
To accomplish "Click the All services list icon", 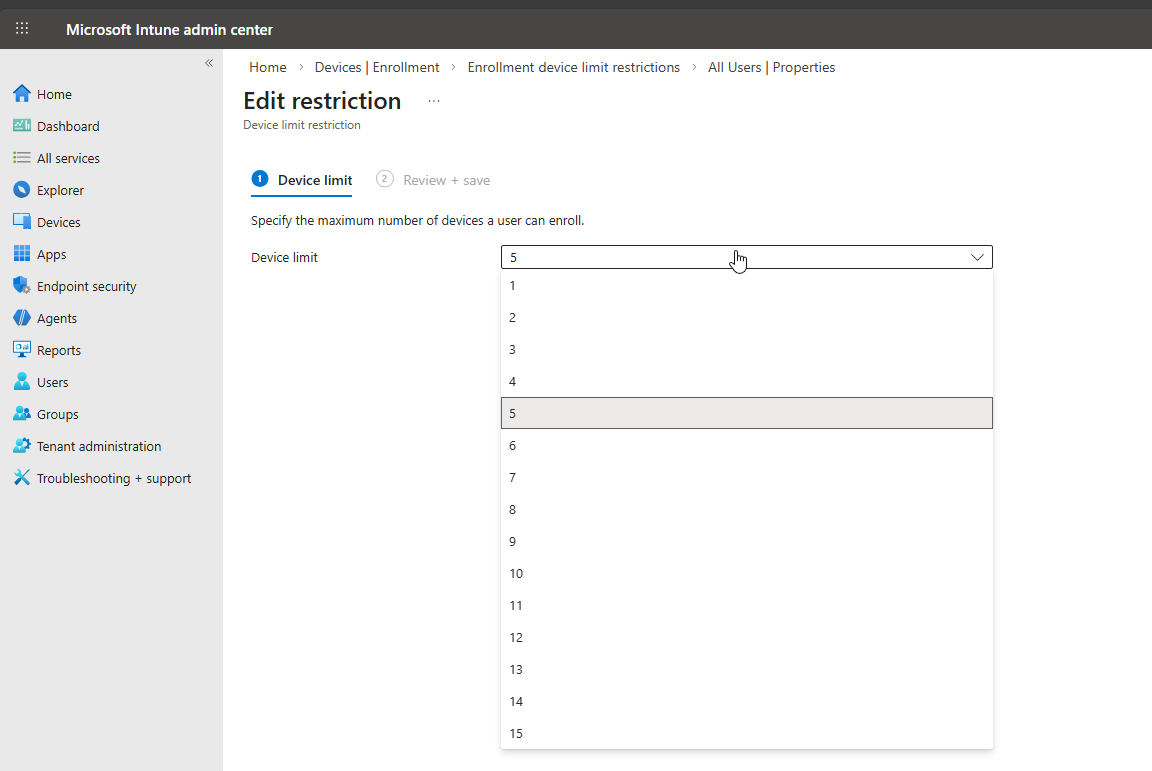I will [22, 157].
